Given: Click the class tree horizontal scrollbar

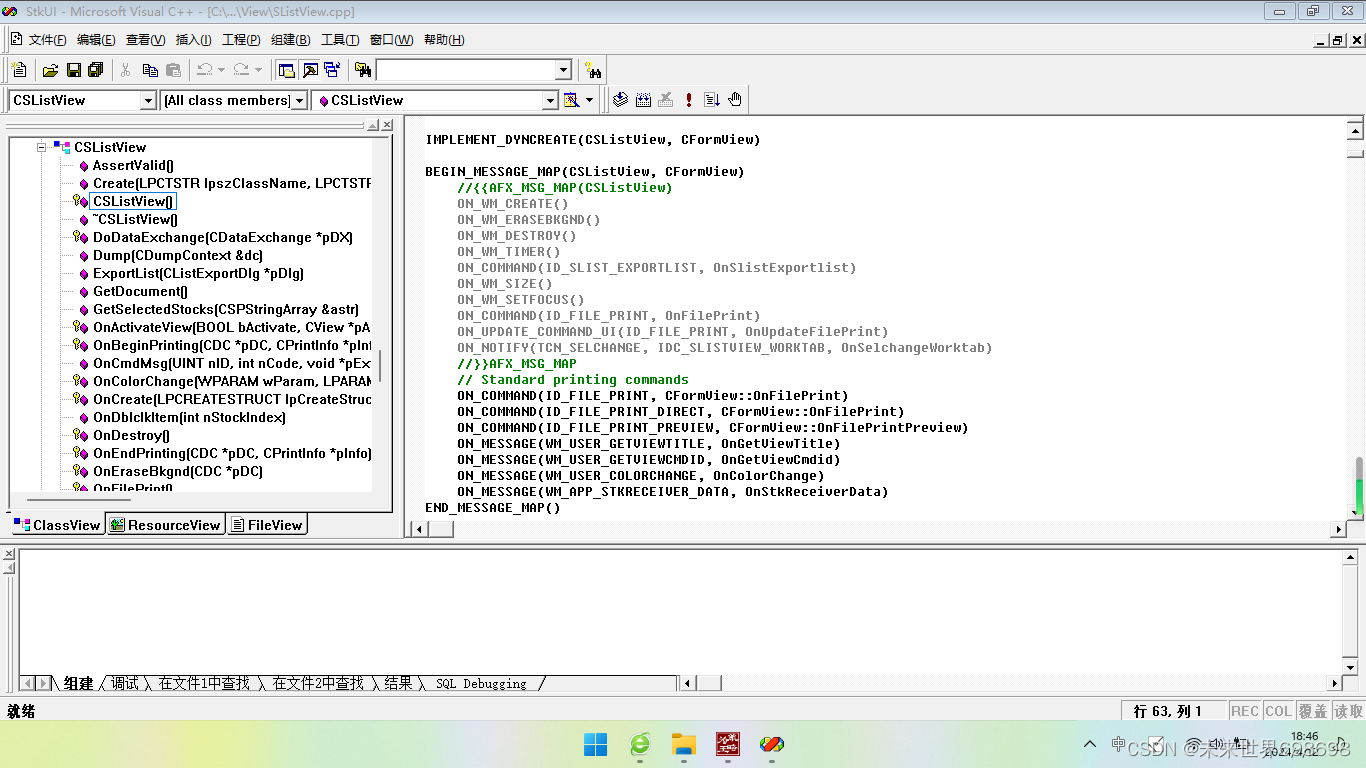Looking at the screenshot, I should (x=79, y=500).
